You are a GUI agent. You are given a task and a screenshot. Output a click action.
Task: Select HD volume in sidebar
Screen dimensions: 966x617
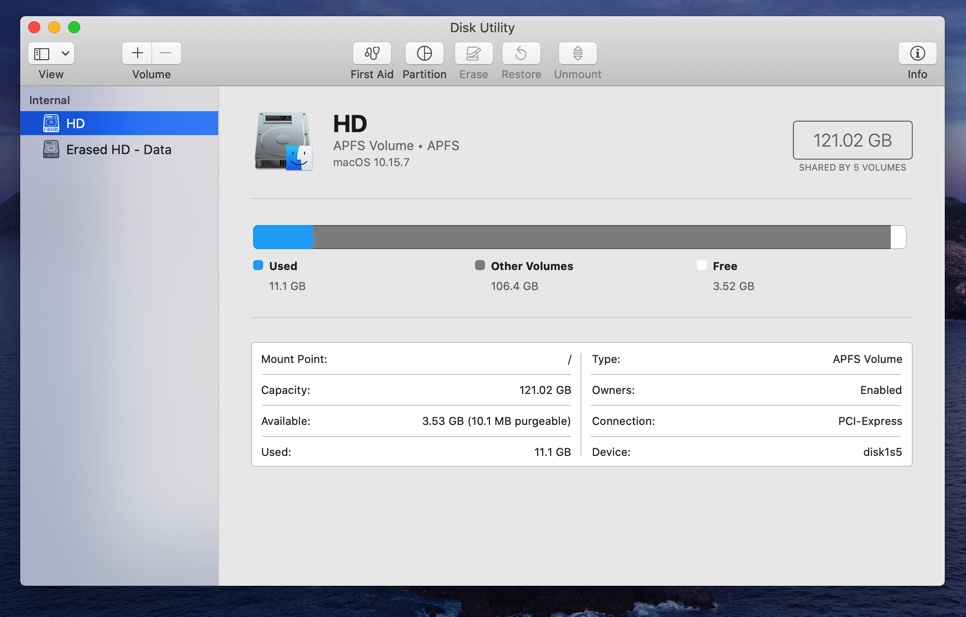point(119,123)
